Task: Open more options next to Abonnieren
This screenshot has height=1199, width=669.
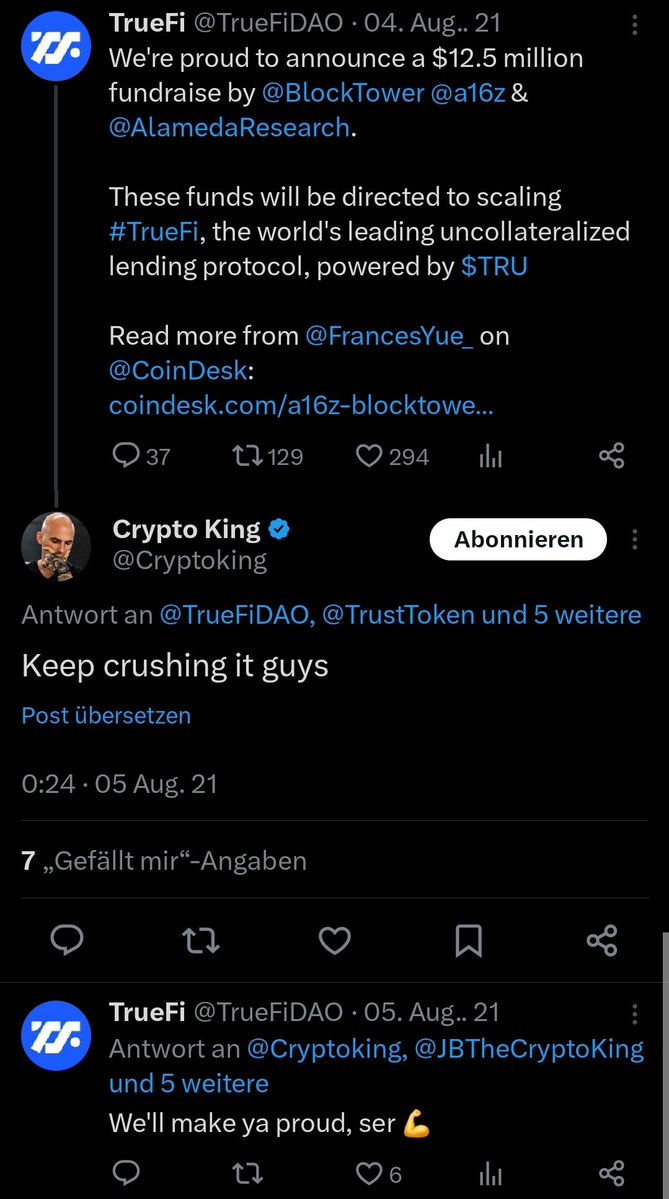Action: tap(635, 540)
